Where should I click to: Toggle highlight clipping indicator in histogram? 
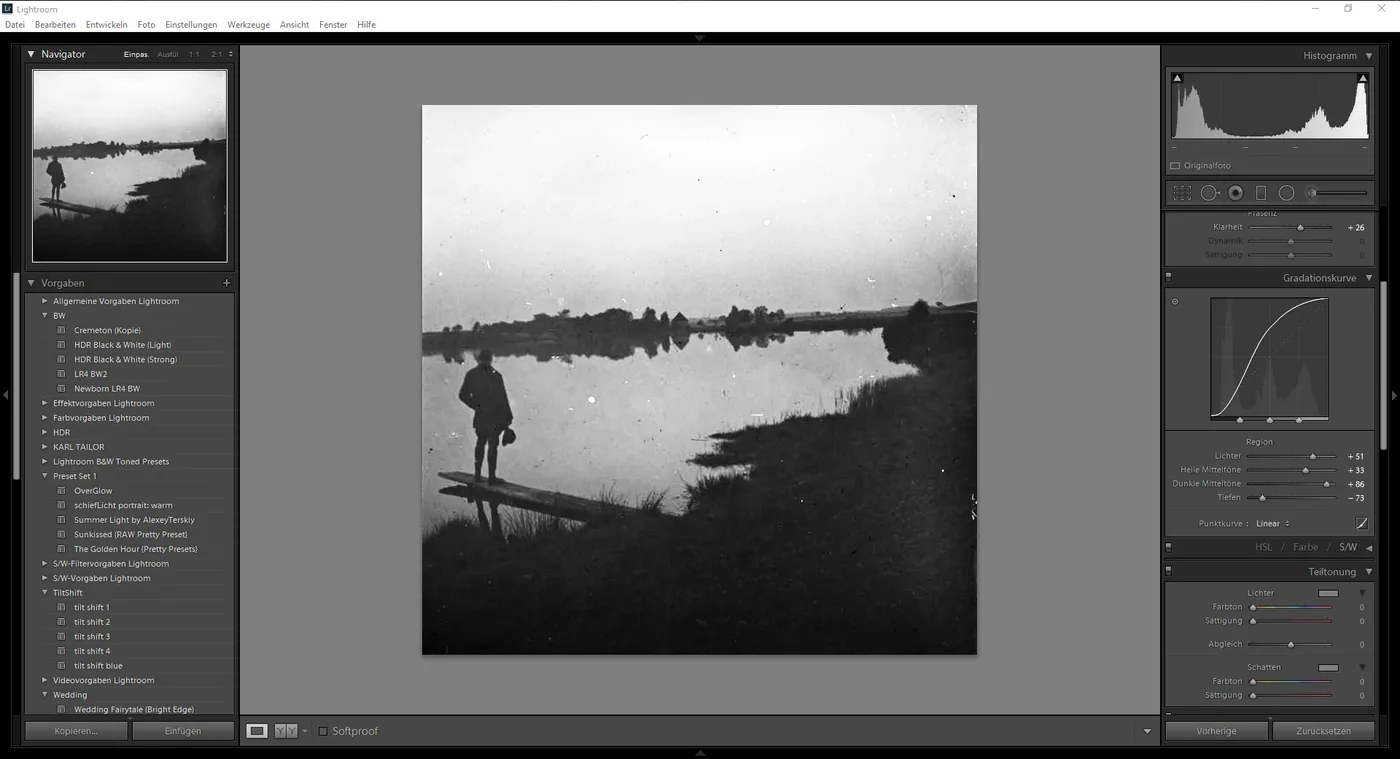click(x=1362, y=78)
